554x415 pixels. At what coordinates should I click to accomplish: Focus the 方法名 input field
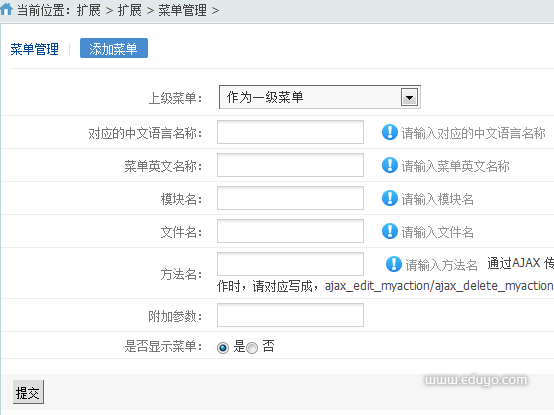[x=290, y=264]
